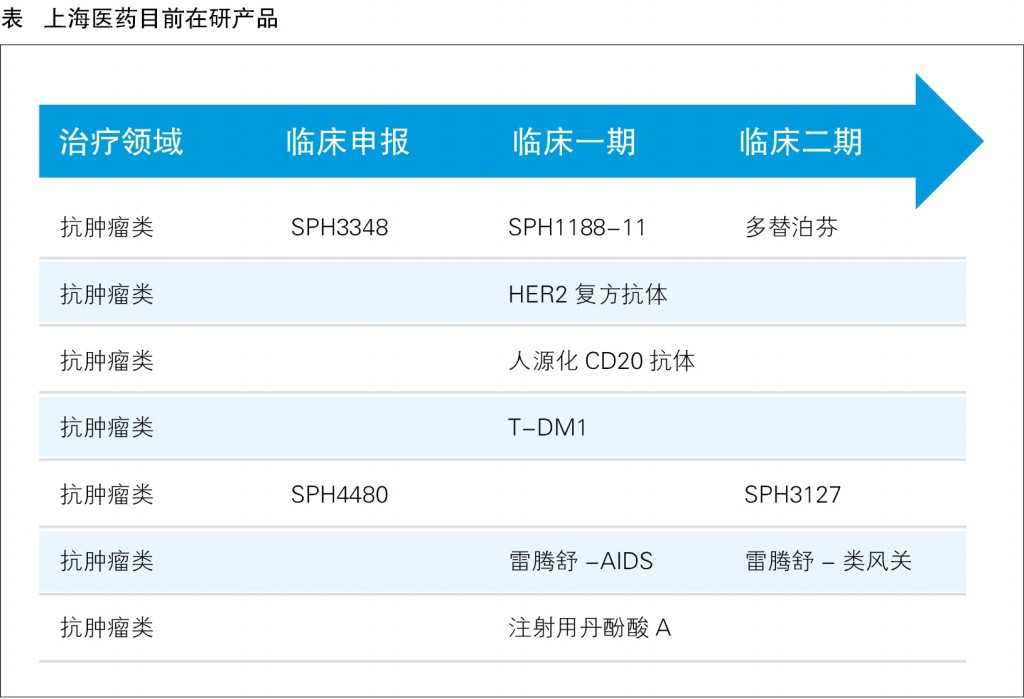
Task: Click 抗肿瘤类 in the T-DM1 row
Action: point(107,428)
